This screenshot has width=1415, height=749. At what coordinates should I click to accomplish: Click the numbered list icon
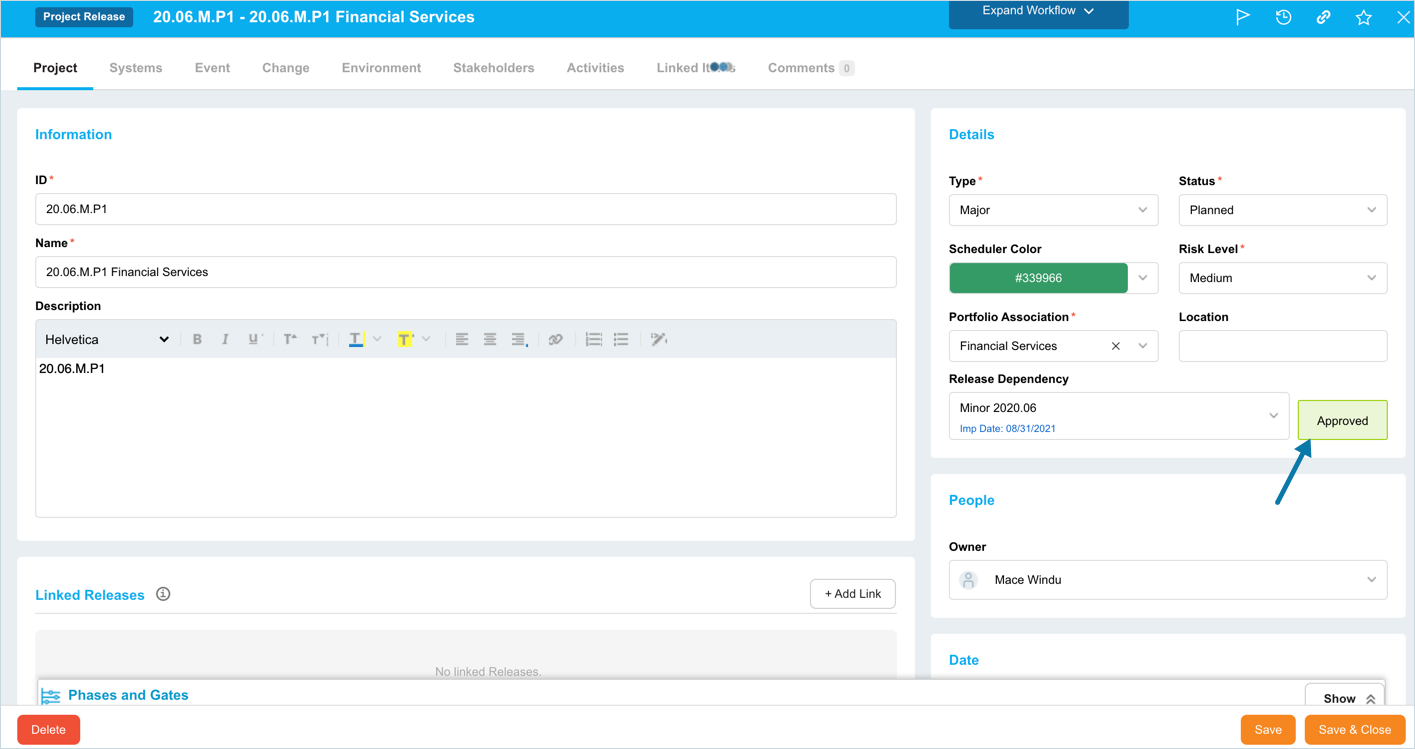(593, 340)
